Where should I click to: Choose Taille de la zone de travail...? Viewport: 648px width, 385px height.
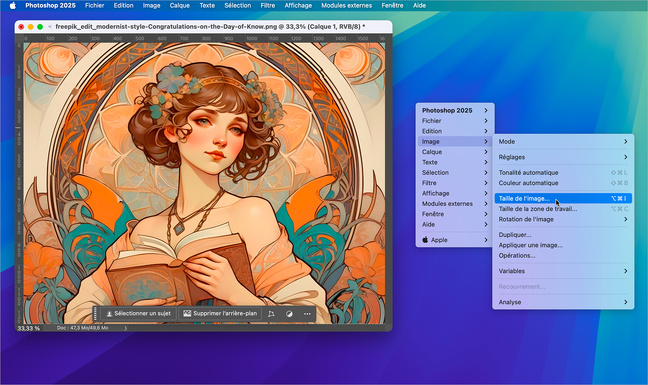pos(563,209)
